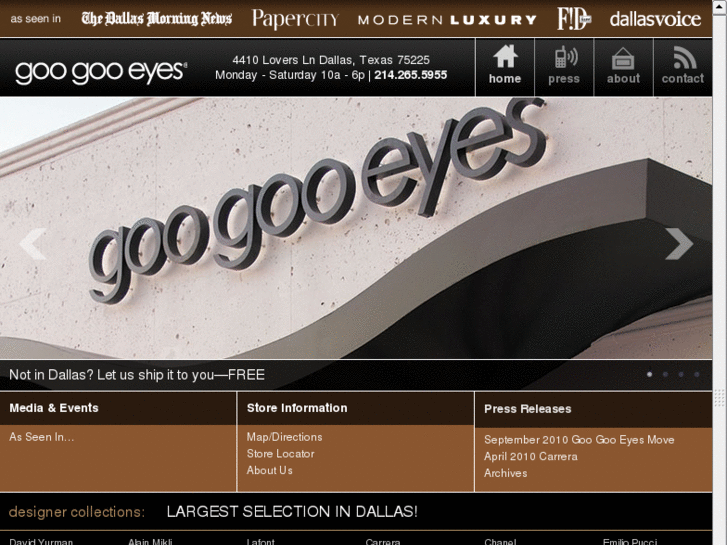
Task: Click the free shipping caption text
Action: (x=137, y=375)
